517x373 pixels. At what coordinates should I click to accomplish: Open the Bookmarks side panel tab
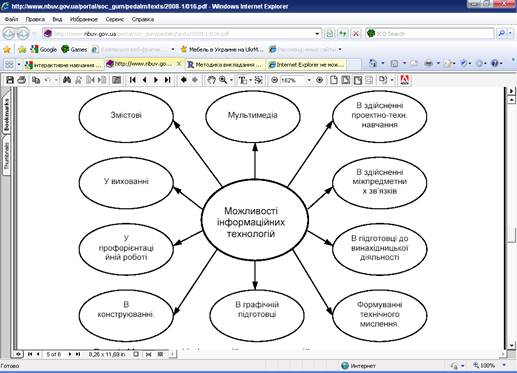[6, 114]
